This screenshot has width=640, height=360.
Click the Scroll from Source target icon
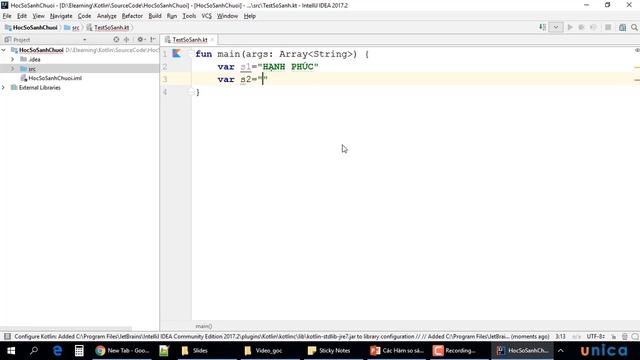116,40
